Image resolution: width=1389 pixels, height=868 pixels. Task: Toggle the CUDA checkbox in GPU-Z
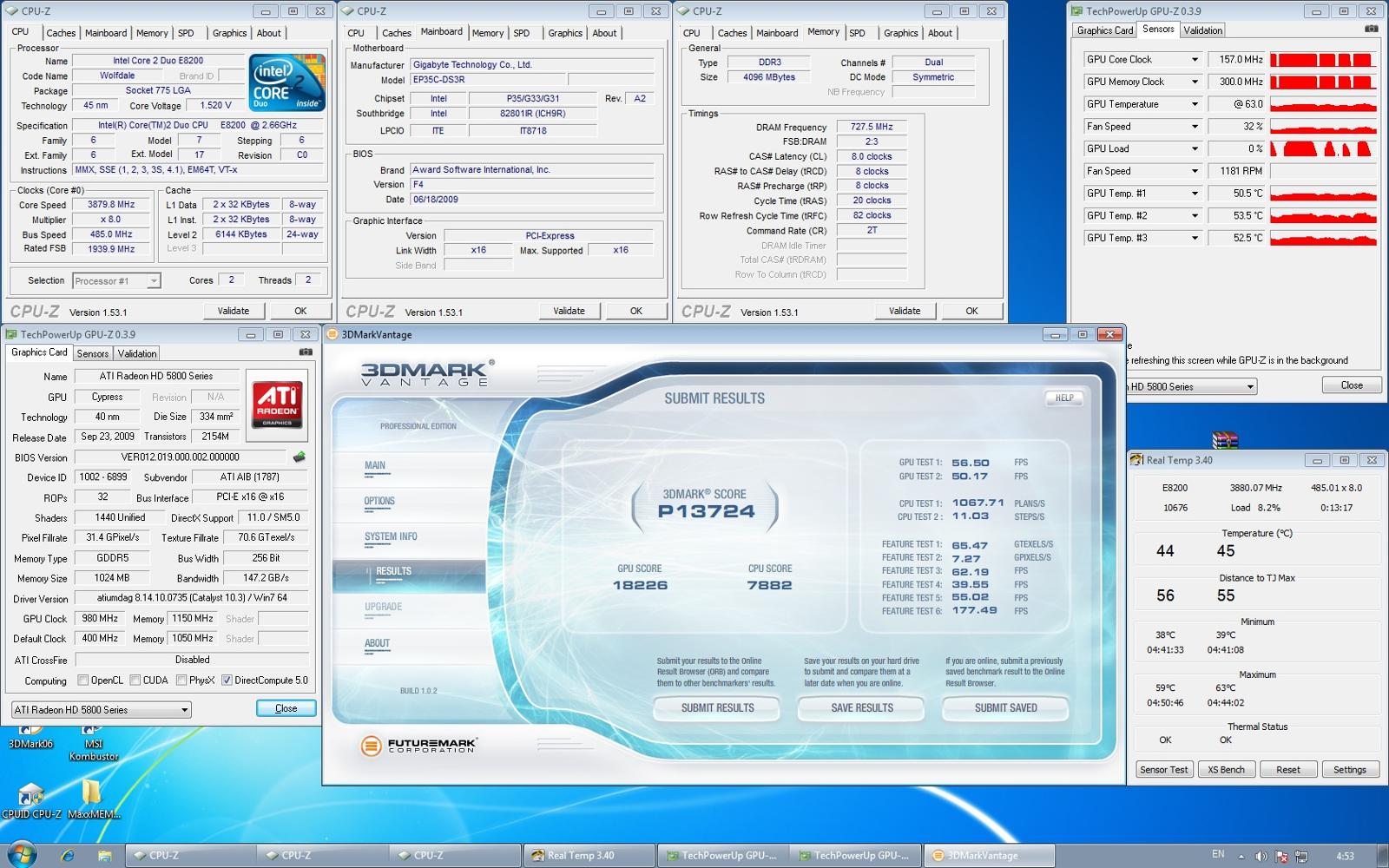click(x=135, y=681)
